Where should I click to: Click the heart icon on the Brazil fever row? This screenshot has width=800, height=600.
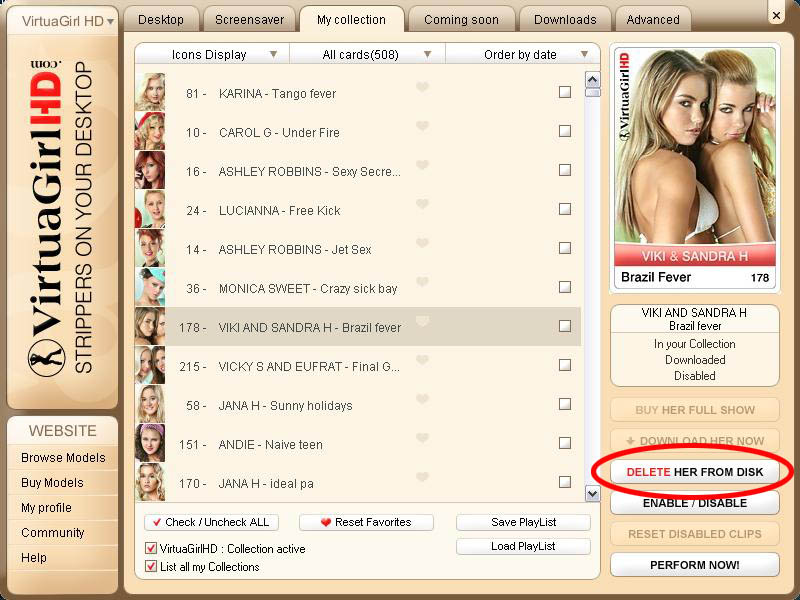[422, 322]
